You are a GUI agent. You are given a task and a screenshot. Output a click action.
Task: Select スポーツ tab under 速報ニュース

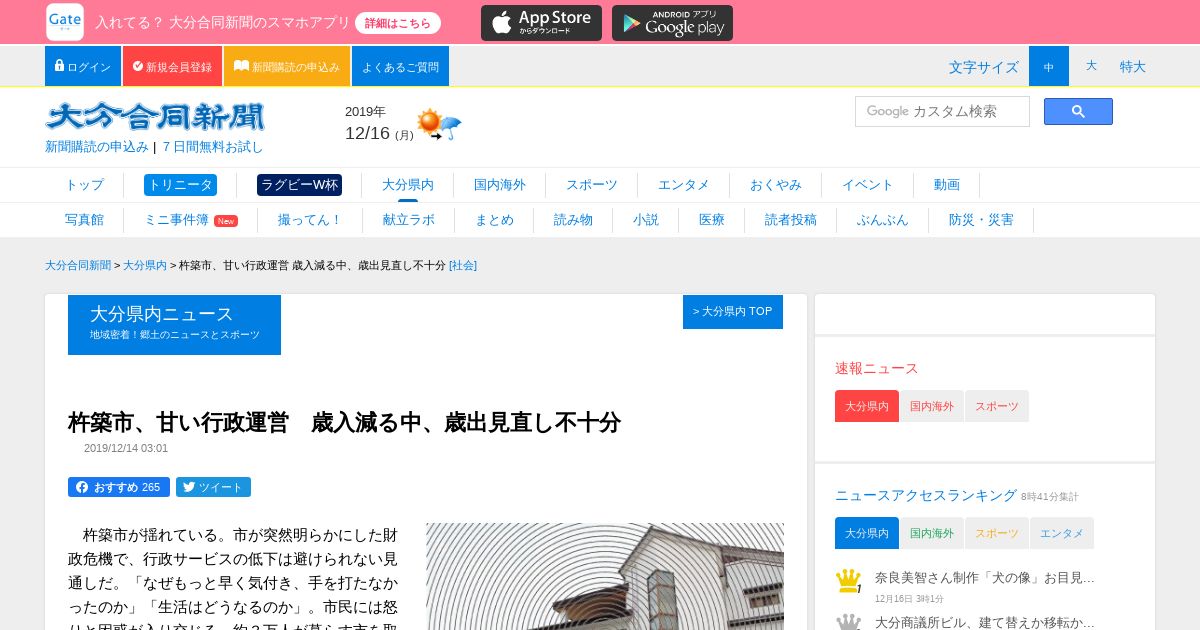click(997, 406)
